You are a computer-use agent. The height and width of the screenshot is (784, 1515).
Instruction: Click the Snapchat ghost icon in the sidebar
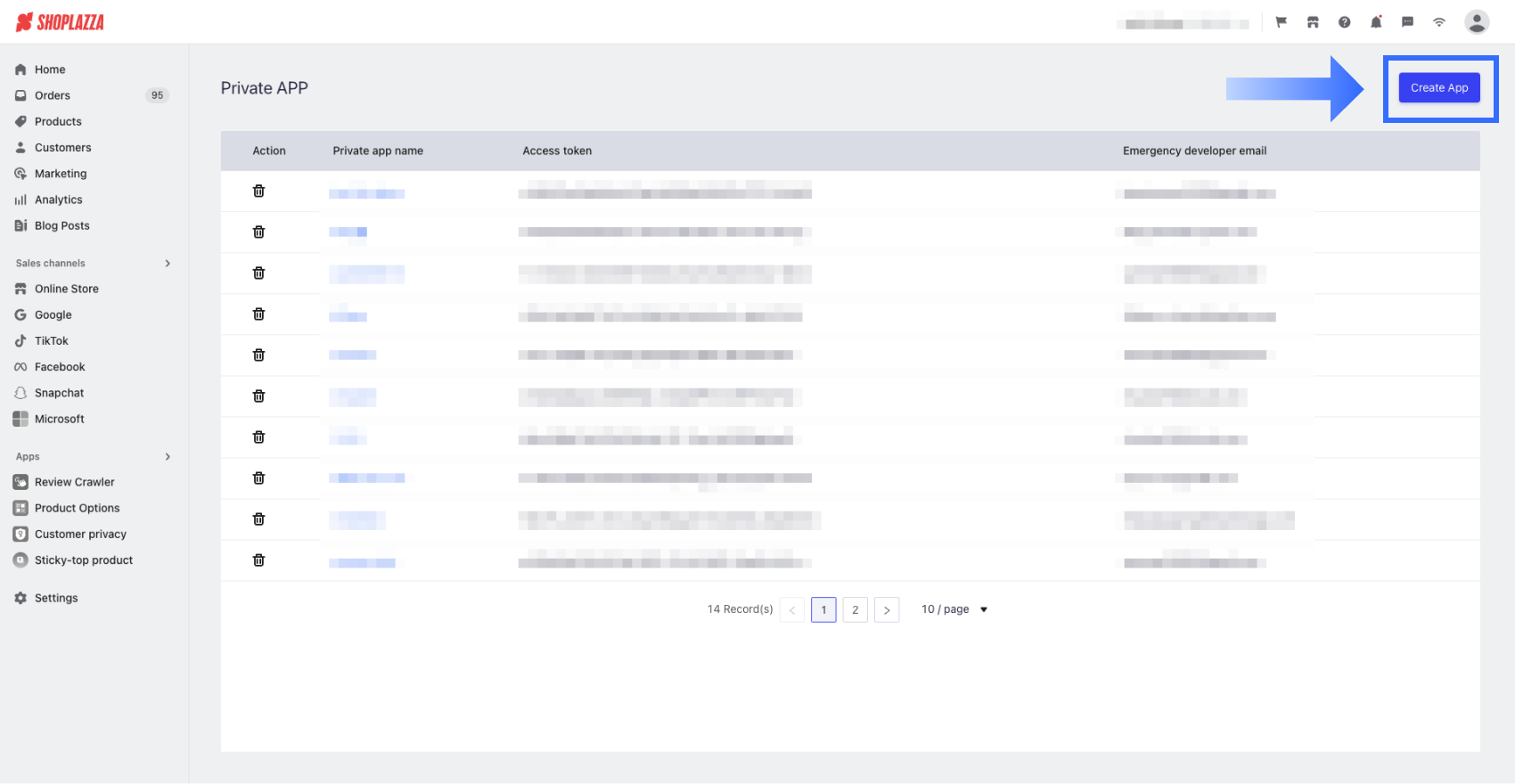pyautogui.click(x=20, y=393)
